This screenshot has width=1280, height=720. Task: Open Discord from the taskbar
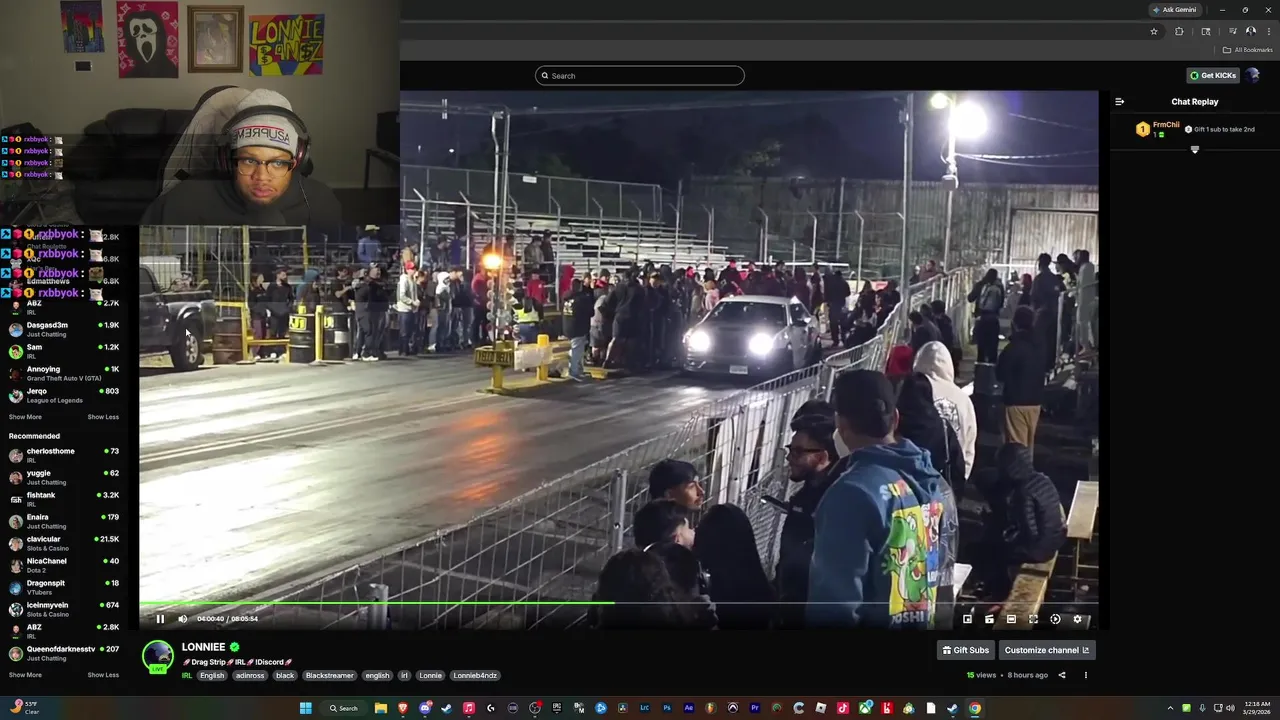[425, 708]
